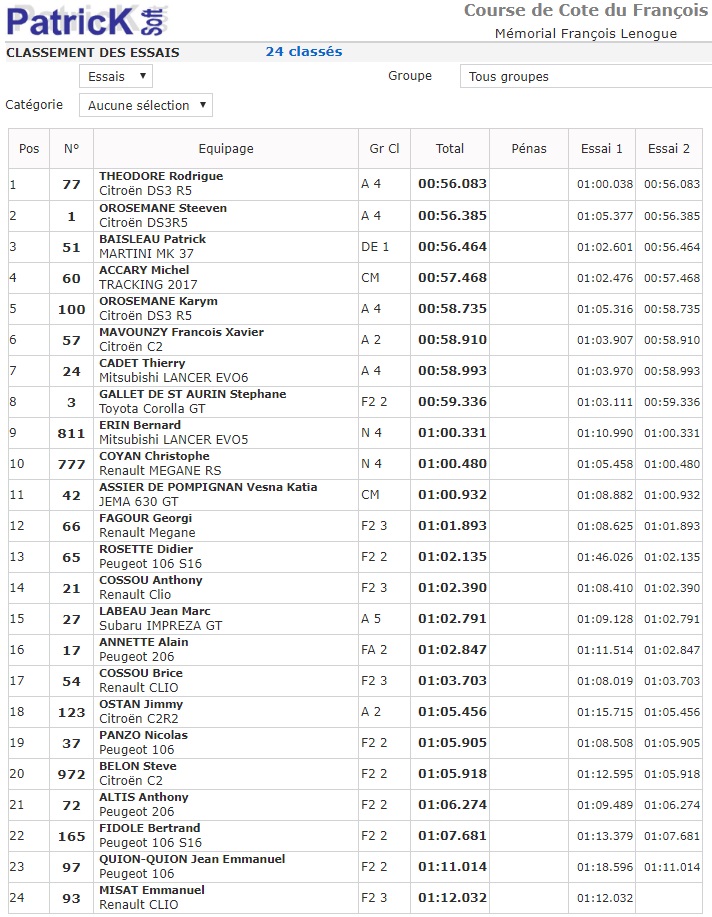Click the PatricK Soft logo

tap(87, 20)
